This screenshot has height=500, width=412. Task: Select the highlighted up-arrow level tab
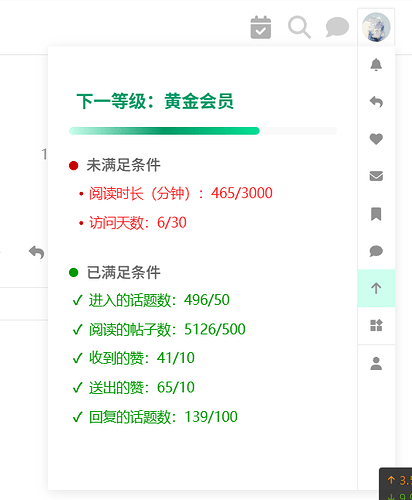(x=376, y=288)
